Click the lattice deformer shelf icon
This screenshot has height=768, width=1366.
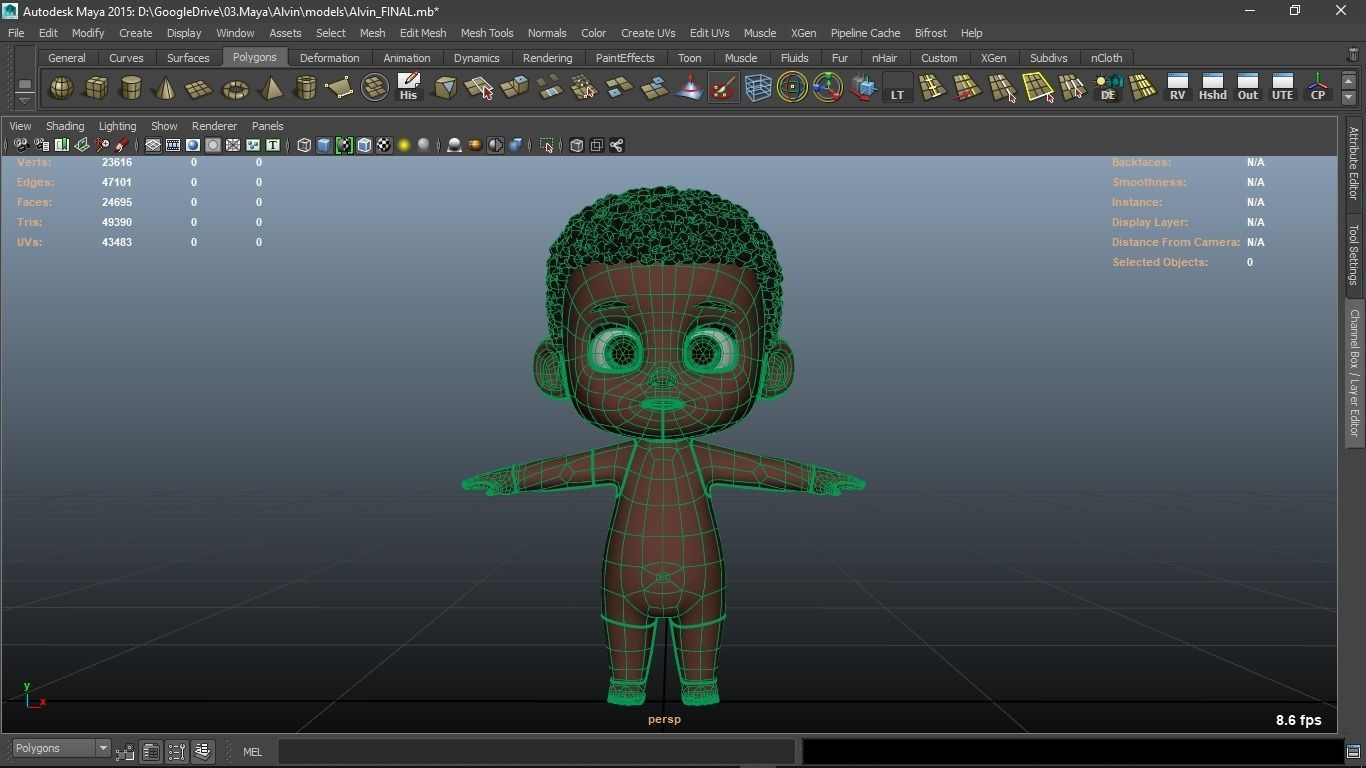tap(758, 88)
